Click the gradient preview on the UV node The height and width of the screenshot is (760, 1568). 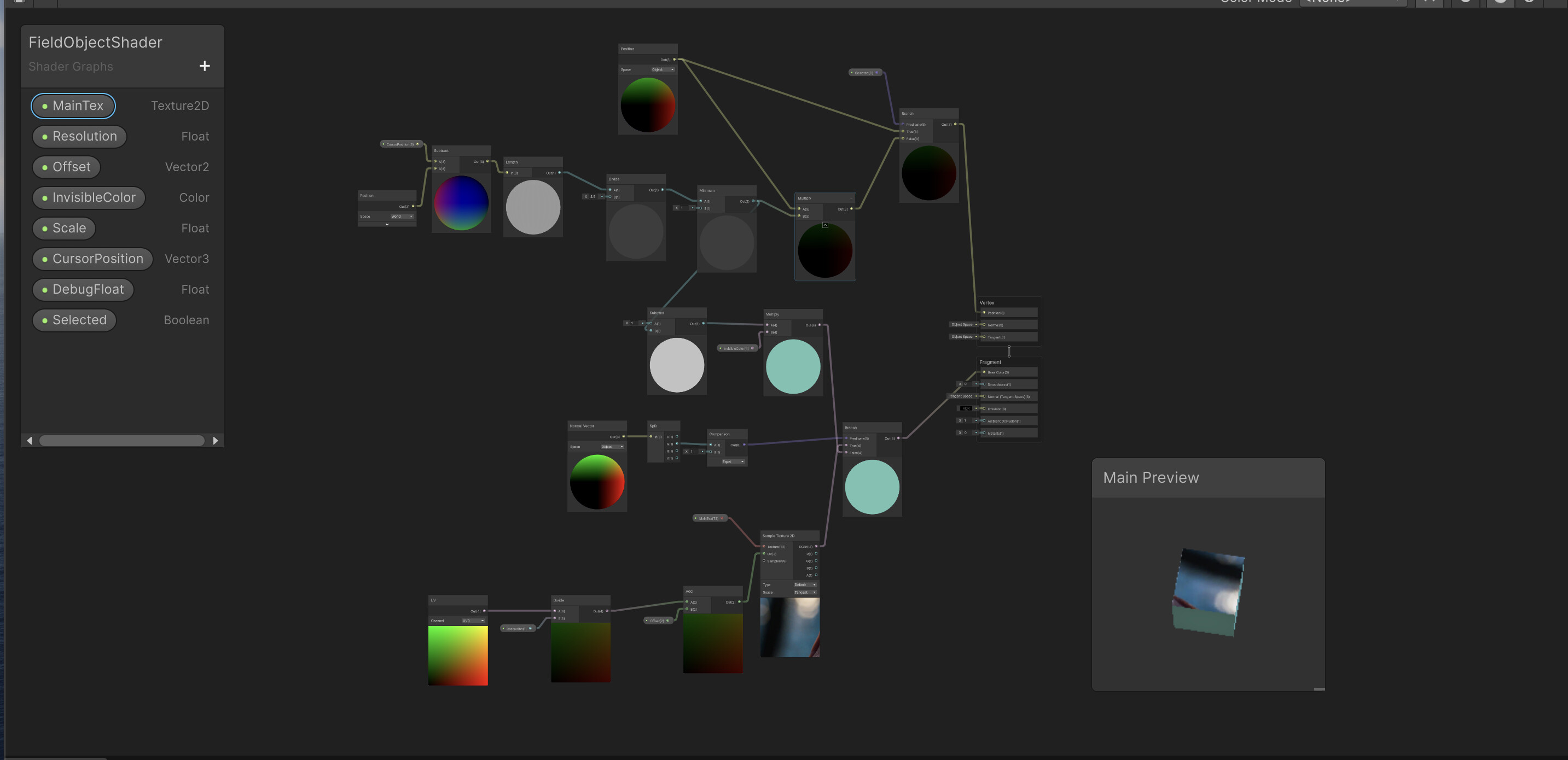[x=458, y=656]
